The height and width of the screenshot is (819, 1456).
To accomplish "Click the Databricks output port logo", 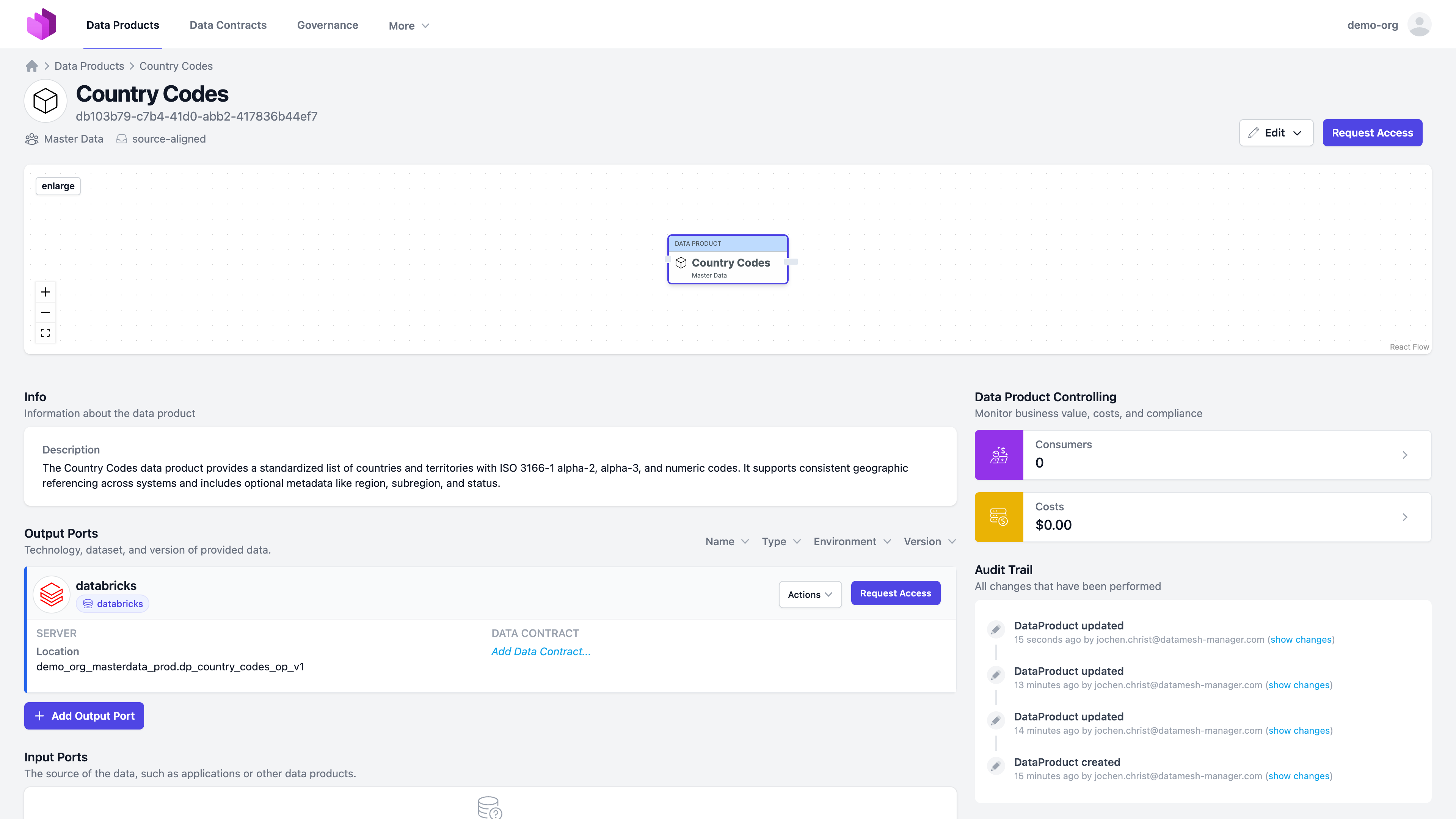I will (52, 594).
